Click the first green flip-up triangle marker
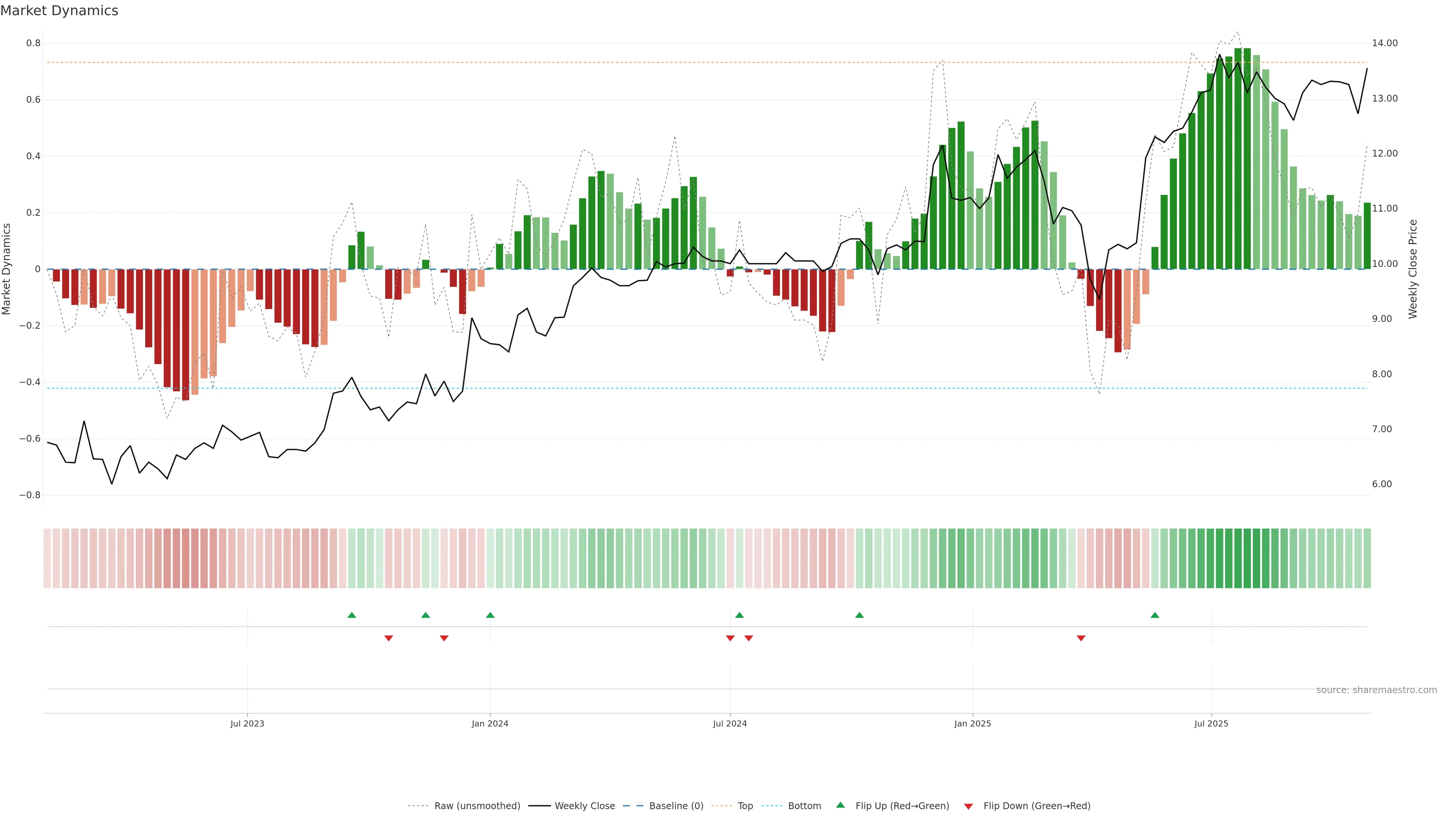The image size is (1456, 819). click(351, 615)
